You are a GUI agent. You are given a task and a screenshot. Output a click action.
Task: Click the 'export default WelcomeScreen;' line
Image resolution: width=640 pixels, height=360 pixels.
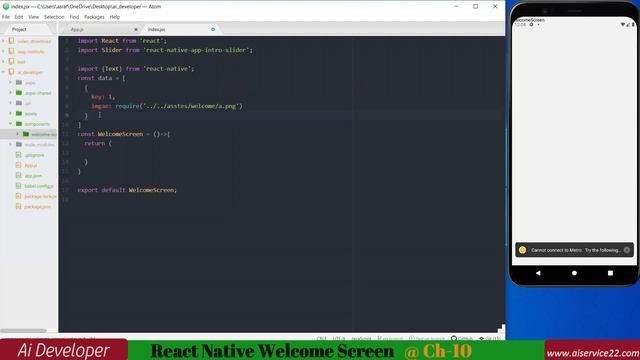pos(127,190)
